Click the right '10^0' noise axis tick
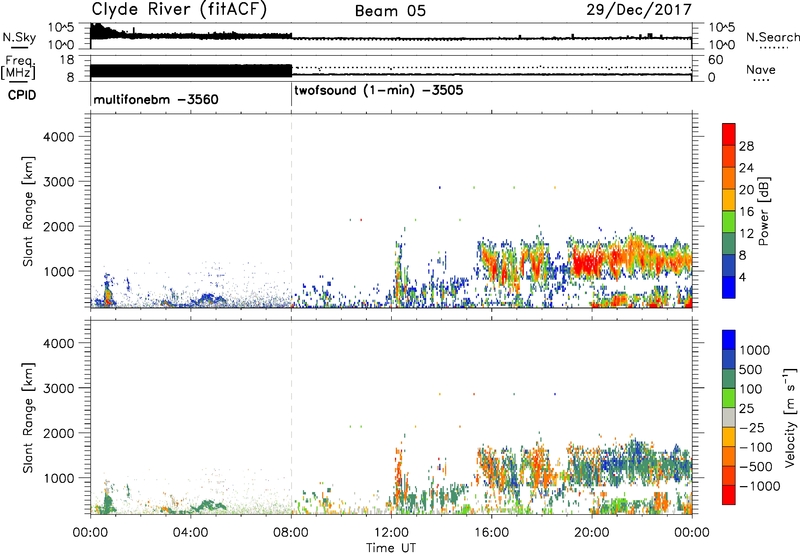 [722, 45]
